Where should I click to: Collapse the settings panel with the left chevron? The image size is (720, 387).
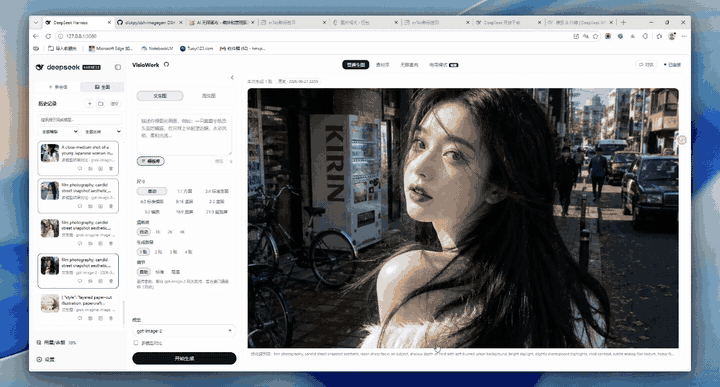click(x=232, y=78)
